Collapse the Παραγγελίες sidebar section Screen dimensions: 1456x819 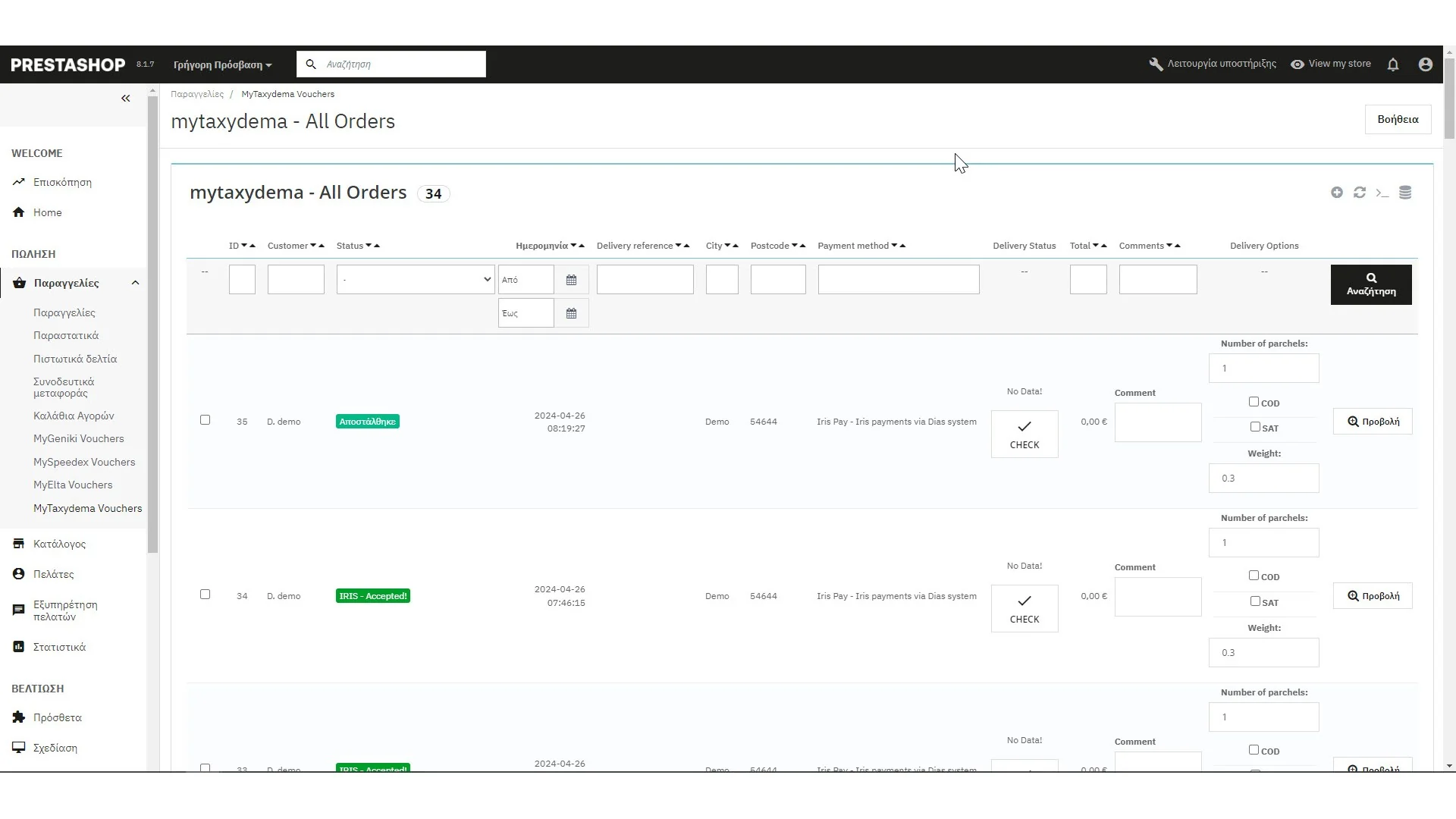click(x=135, y=283)
